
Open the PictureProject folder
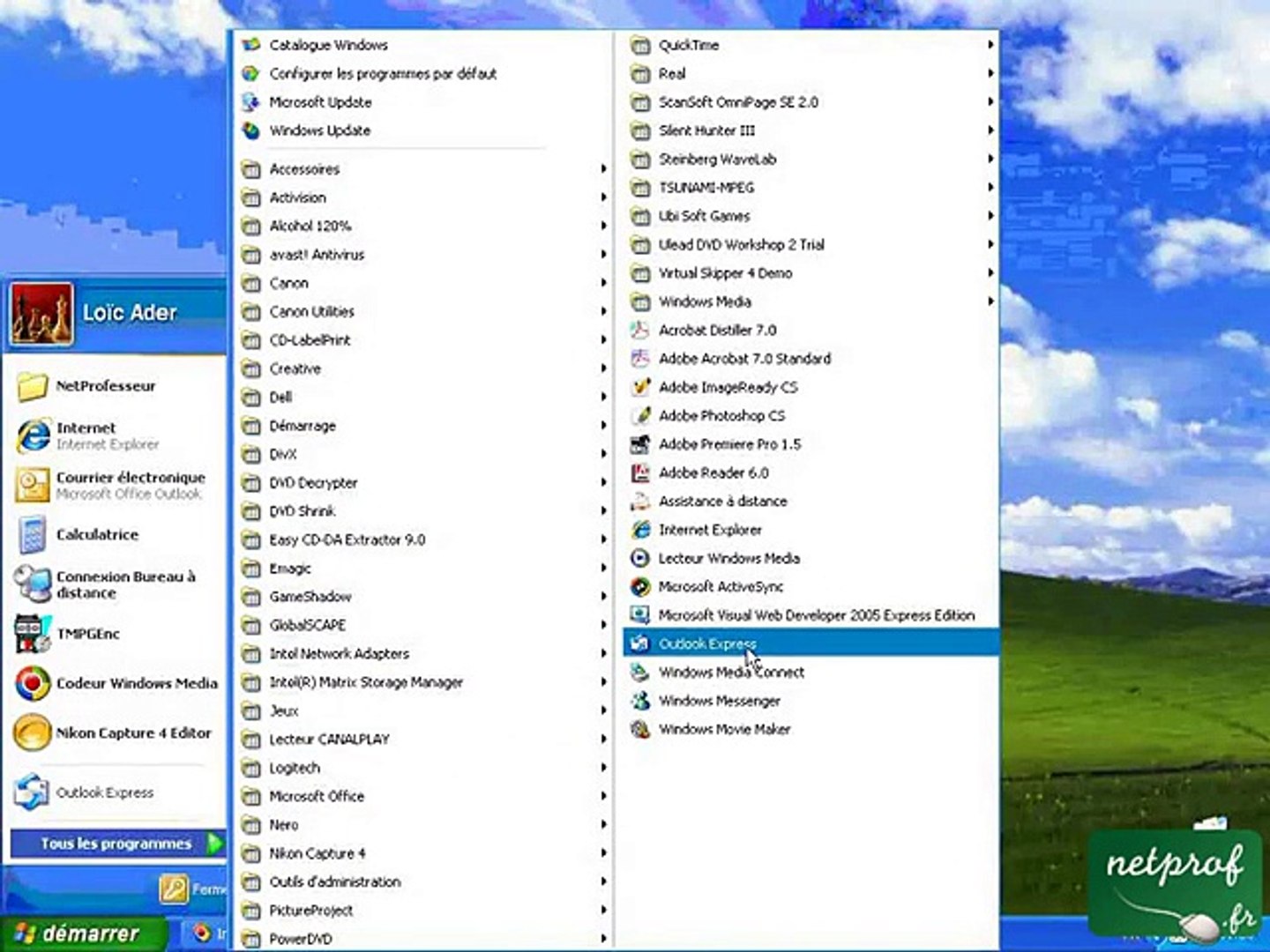pyautogui.click(x=424, y=911)
